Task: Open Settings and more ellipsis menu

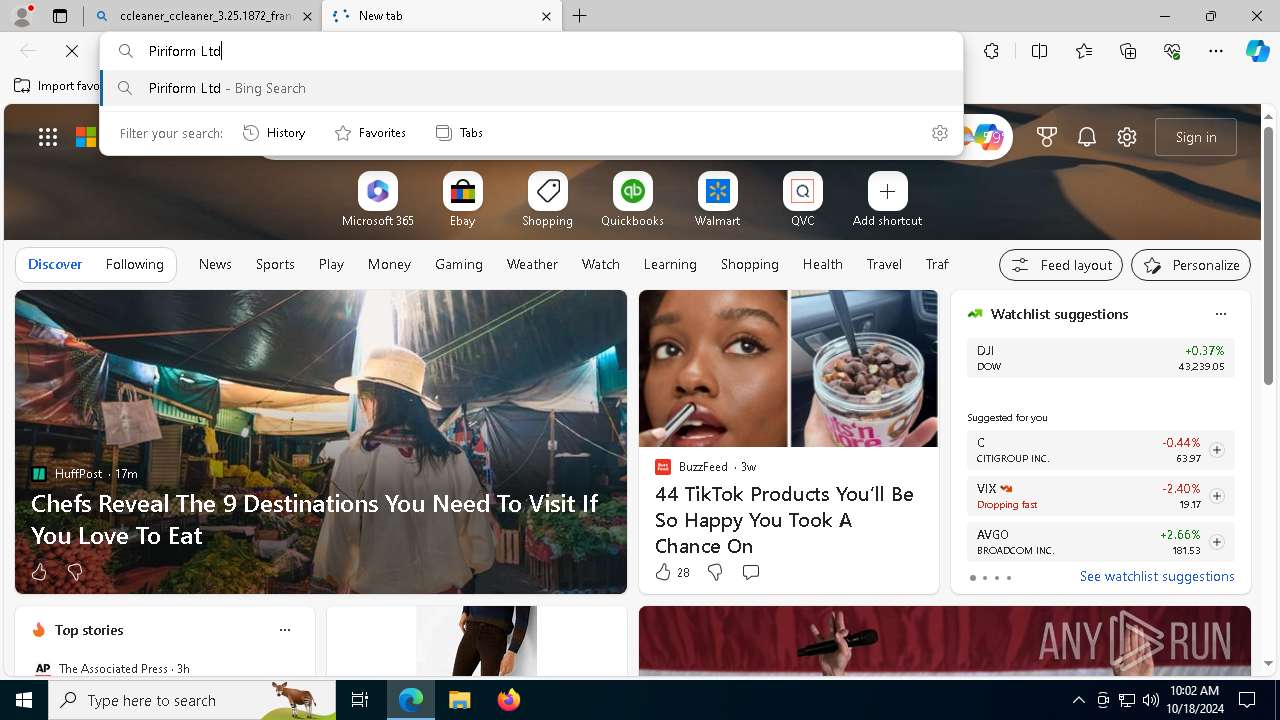Action: tap(1216, 51)
